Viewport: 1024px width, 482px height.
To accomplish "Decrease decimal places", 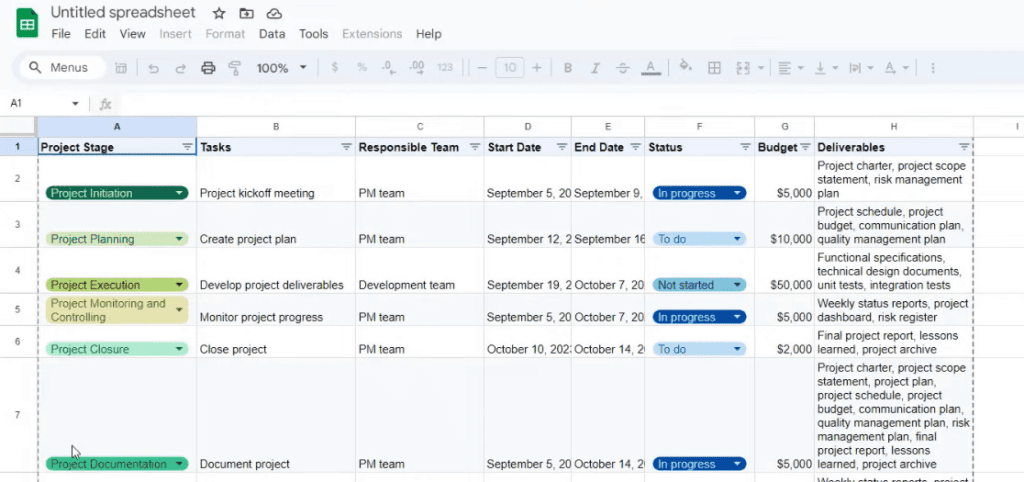I will [x=387, y=67].
